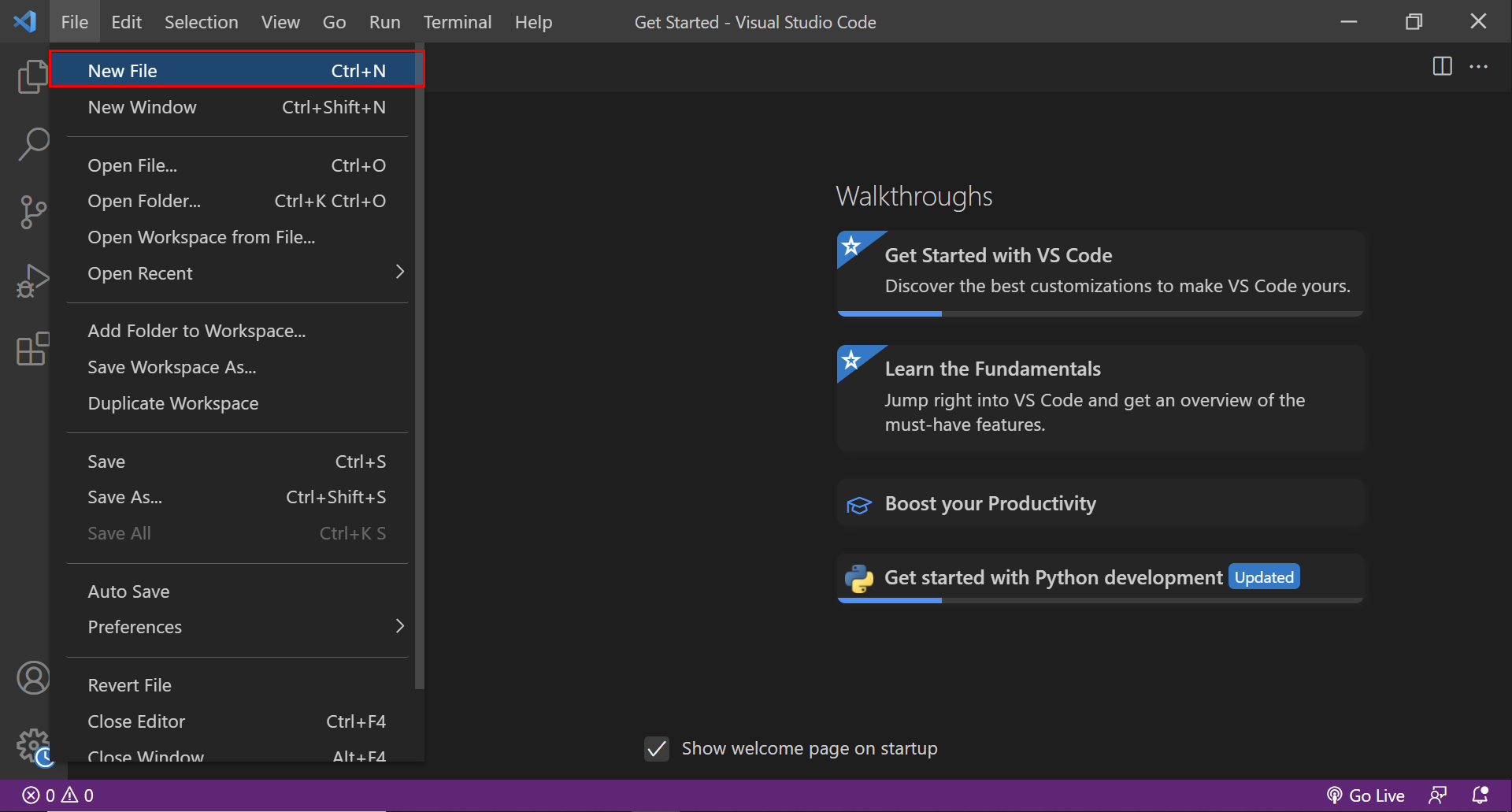
Task: Open the Selection menu
Action: pyautogui.click(x=201, y=22)
